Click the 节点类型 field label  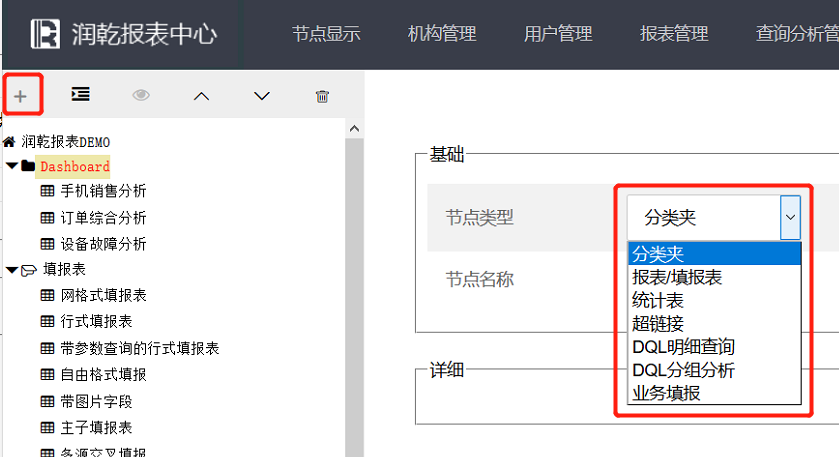(x=480, y=217)
